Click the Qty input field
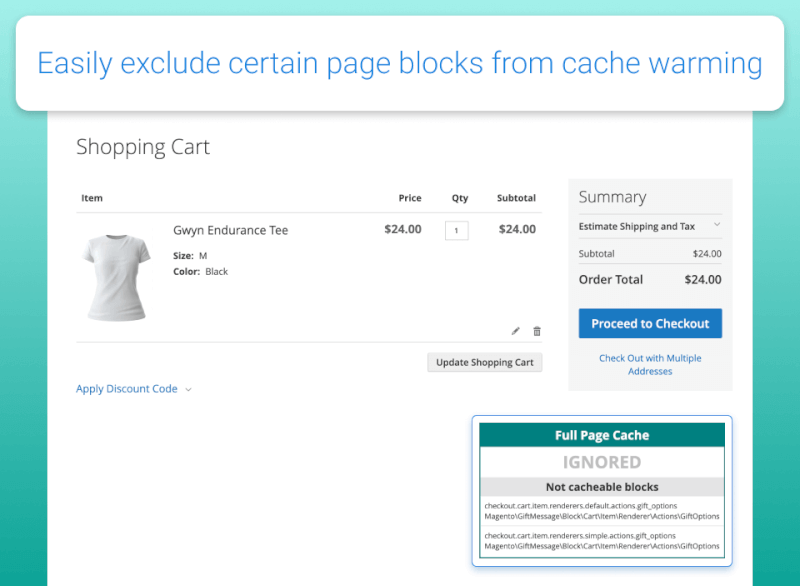 [x=456, y=230]
